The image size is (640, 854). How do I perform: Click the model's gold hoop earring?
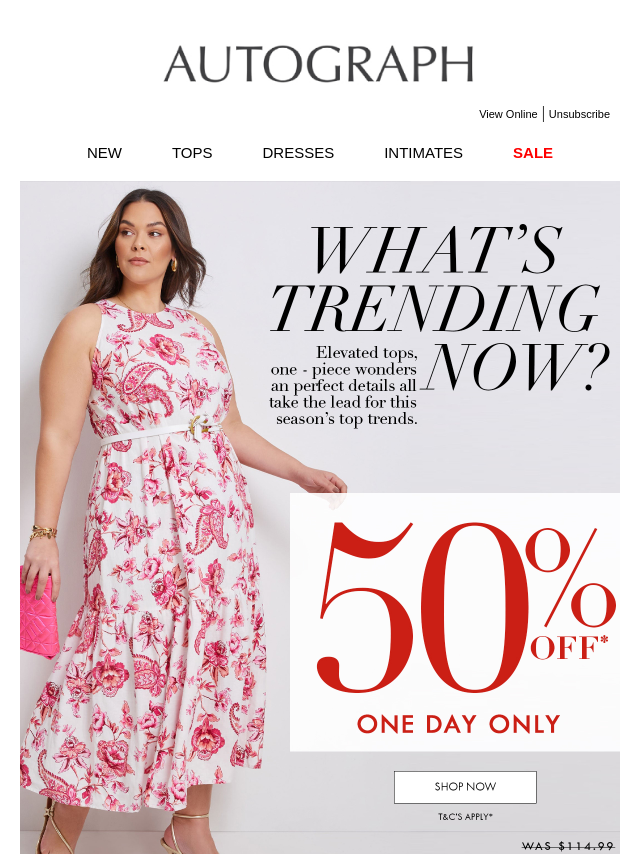(174, 265)
